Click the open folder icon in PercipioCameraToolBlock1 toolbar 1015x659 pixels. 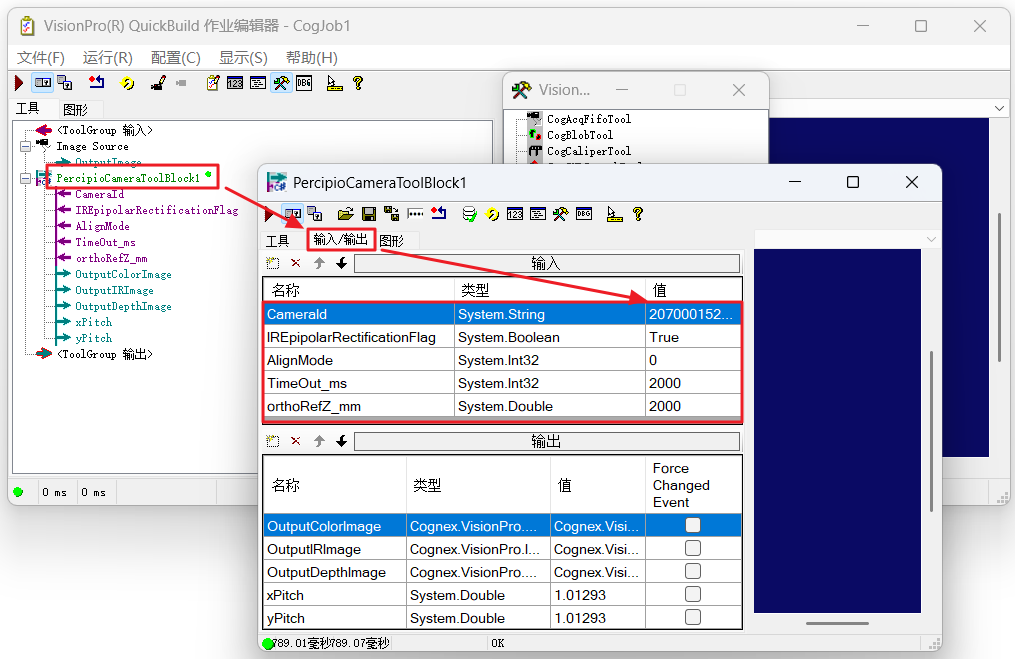pos(346,214)
